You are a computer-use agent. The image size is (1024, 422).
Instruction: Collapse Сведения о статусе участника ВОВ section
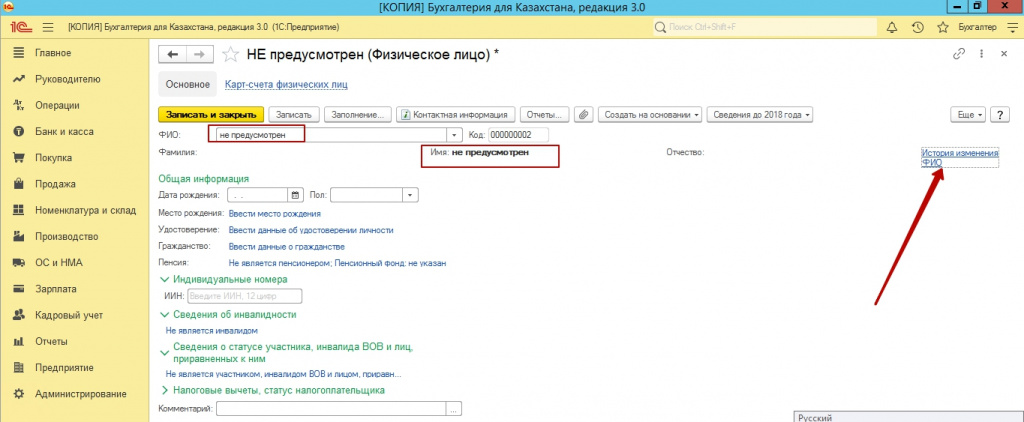point(288,353)
